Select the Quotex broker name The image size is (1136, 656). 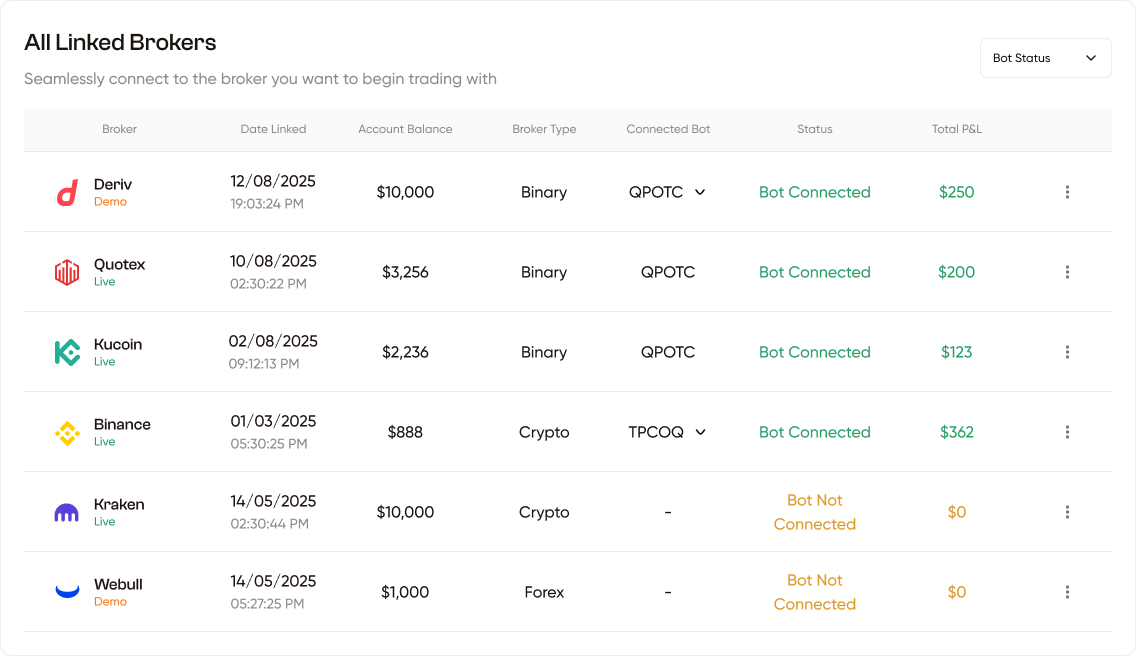(x=120, y=265)
